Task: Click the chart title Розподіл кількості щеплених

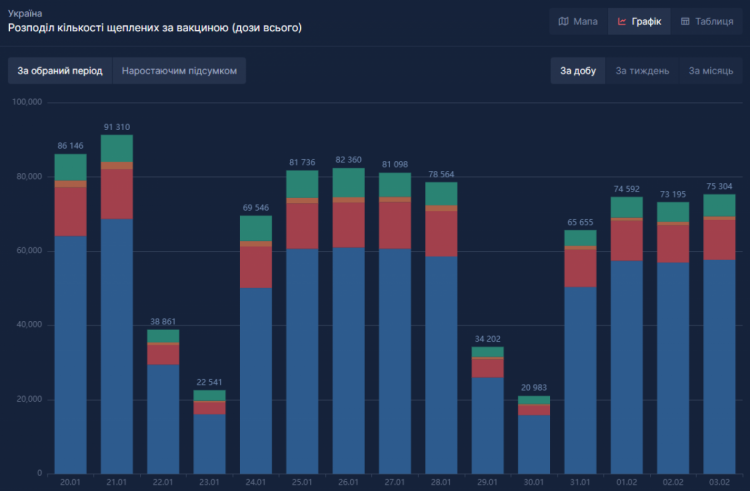Action: (x=155, y=28)
